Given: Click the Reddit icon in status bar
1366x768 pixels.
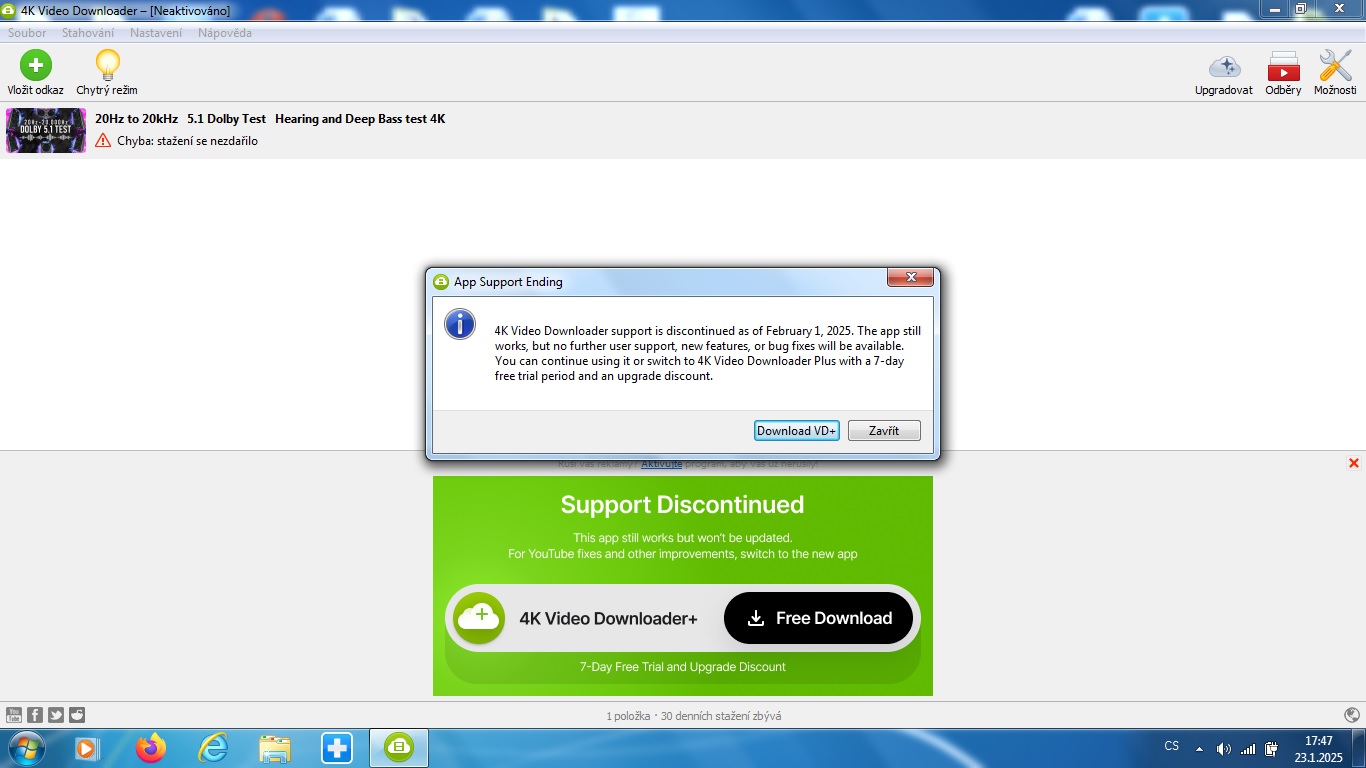Looking at the screenshot, I should pyautogui.click(x=77, y=715).
